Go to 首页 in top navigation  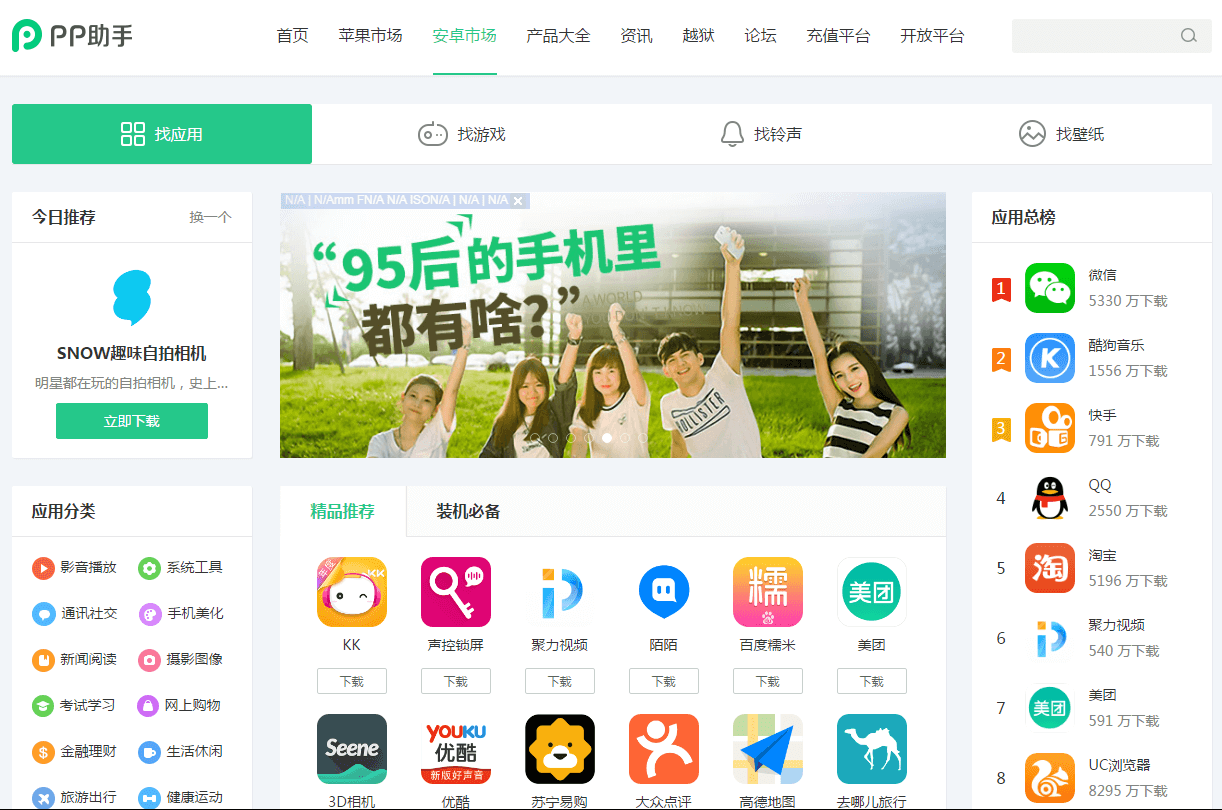[293, 36]
